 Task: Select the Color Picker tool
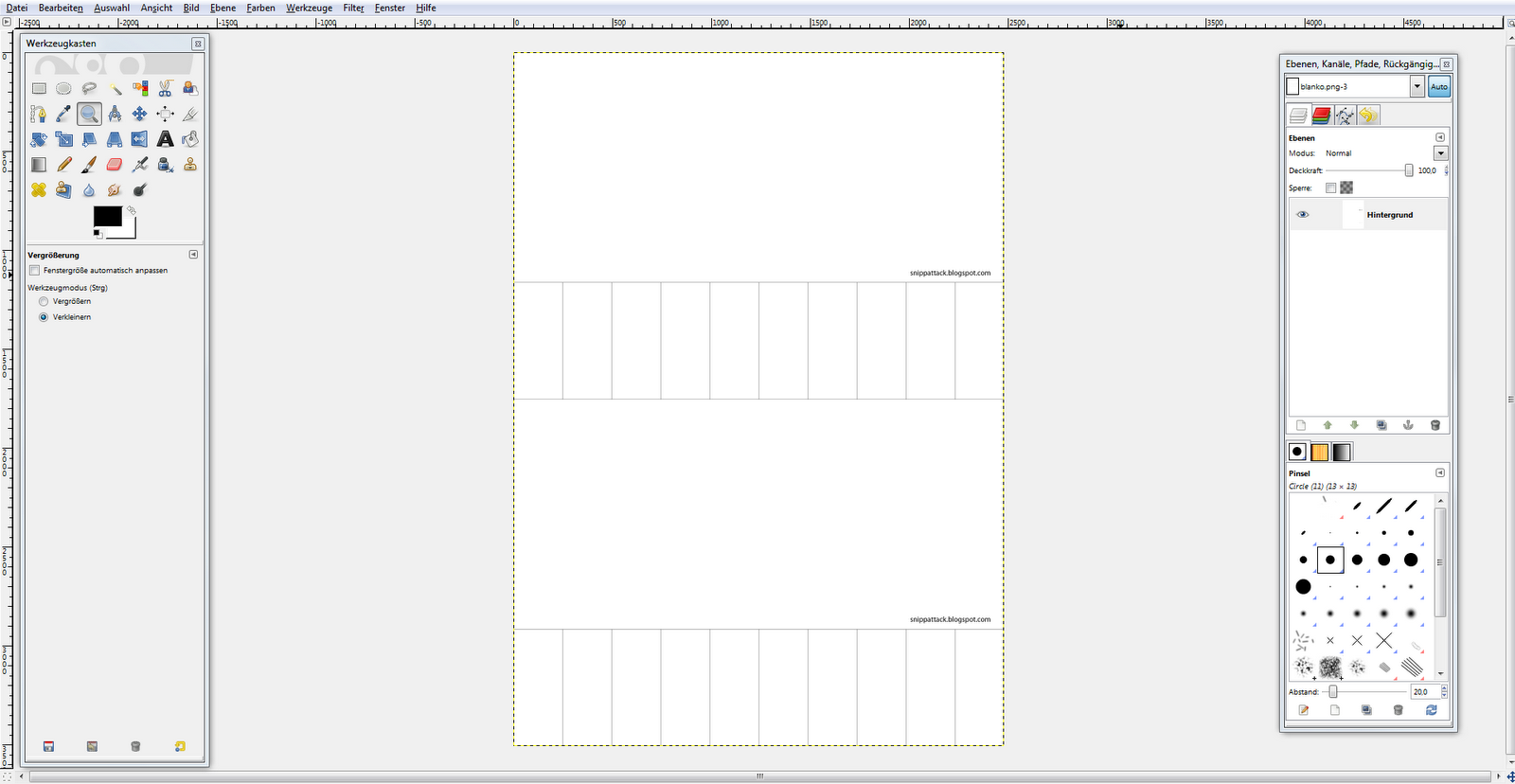(63, 114)
